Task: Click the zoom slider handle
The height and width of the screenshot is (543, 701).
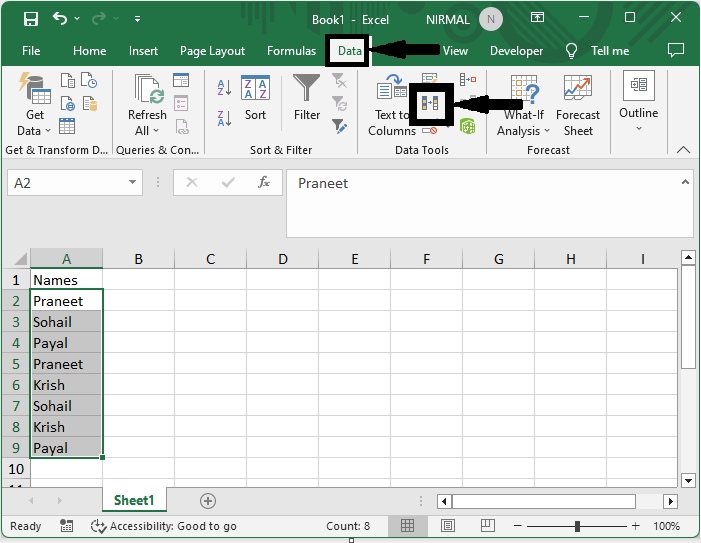Action: tap(577, 526)
